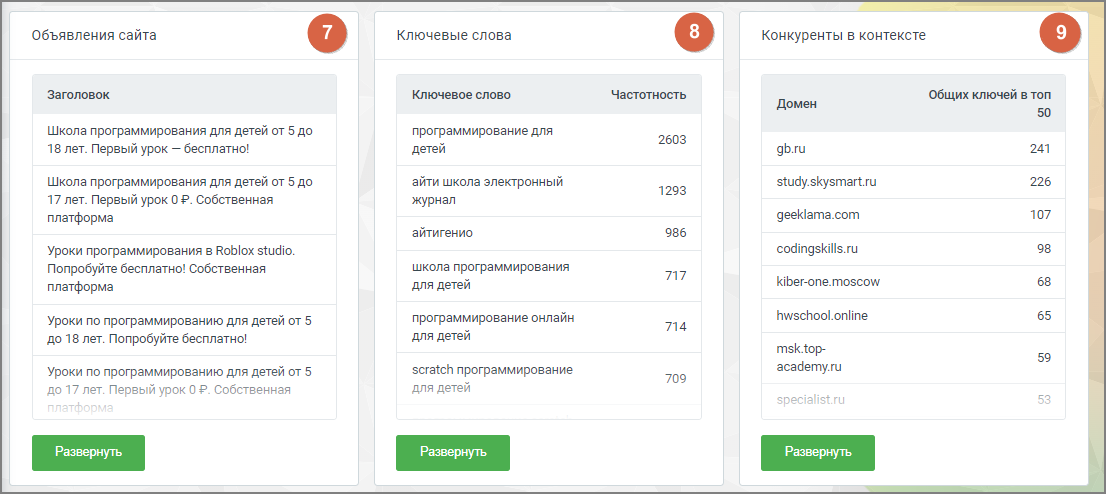Open competitor domain msk.top-academy.ru
Viewport: 1106px width, 494px height.
(809, 358)
